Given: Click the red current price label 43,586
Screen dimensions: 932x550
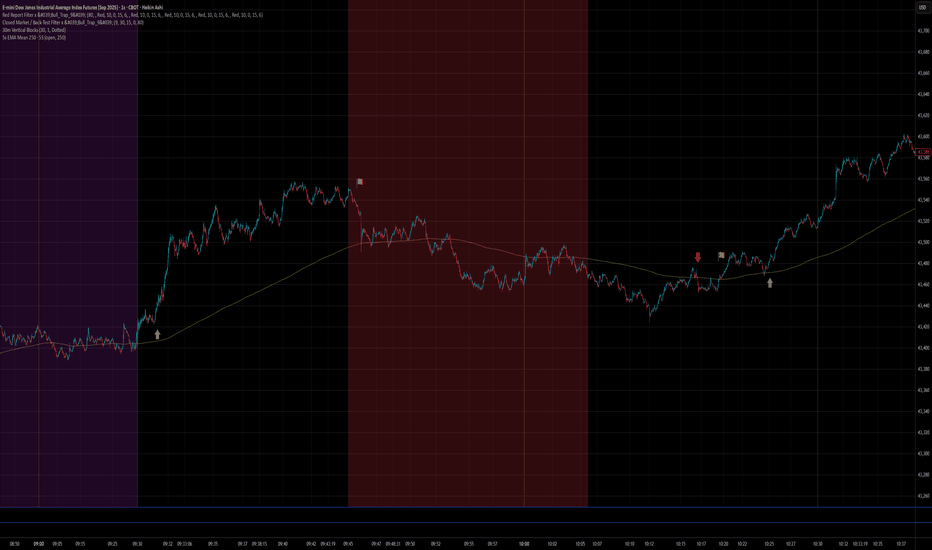Looking at the screenshot, I should [924, 152].
